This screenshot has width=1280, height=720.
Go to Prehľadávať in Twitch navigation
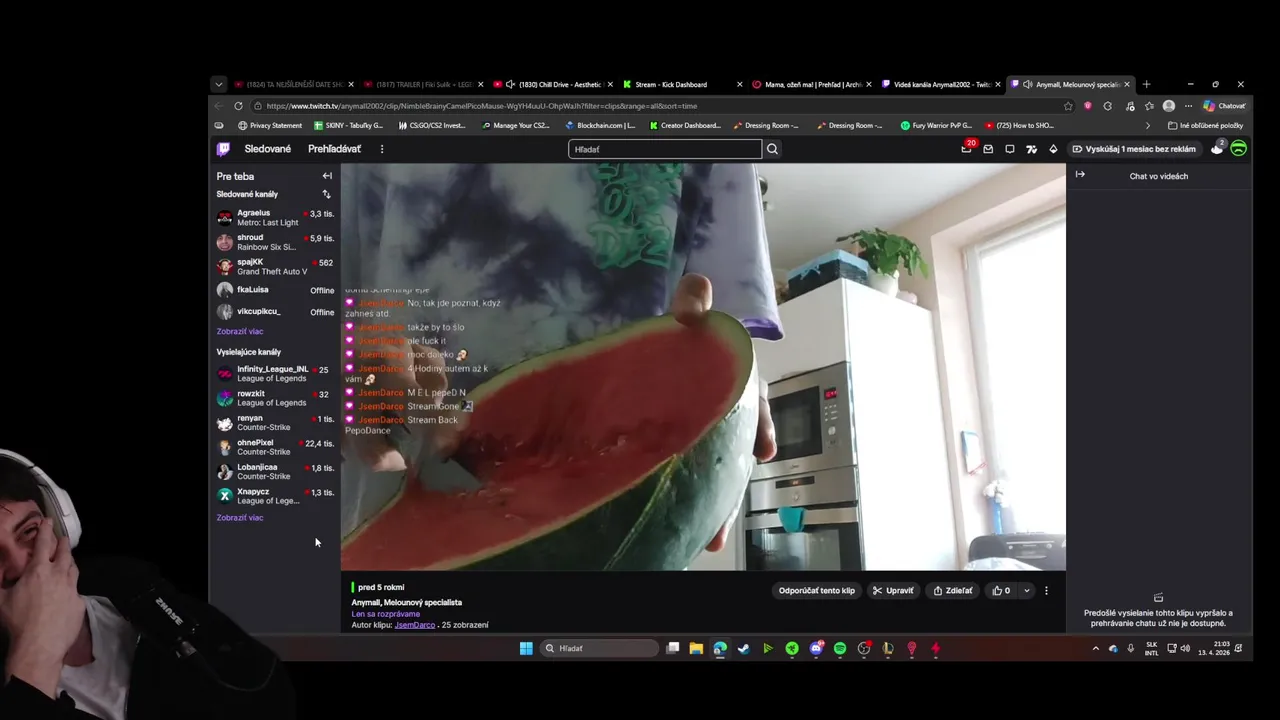point(334,149)
